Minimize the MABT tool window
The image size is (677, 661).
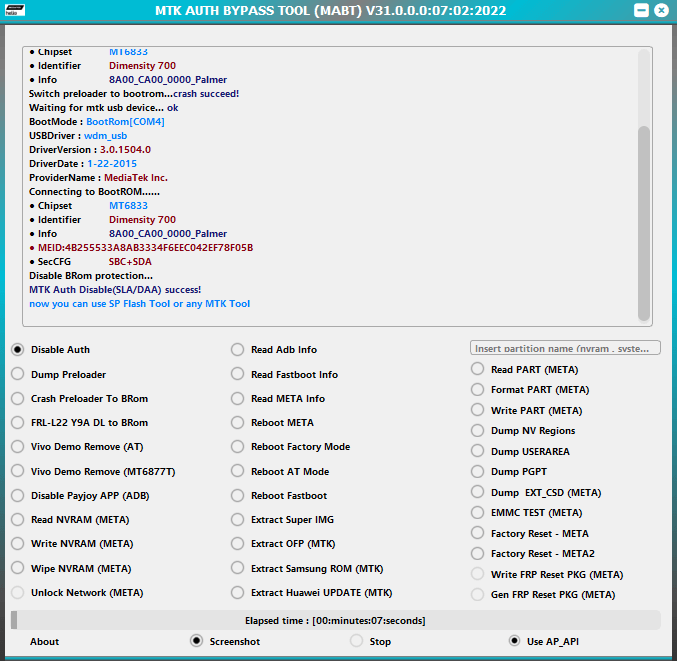point(640,10)
